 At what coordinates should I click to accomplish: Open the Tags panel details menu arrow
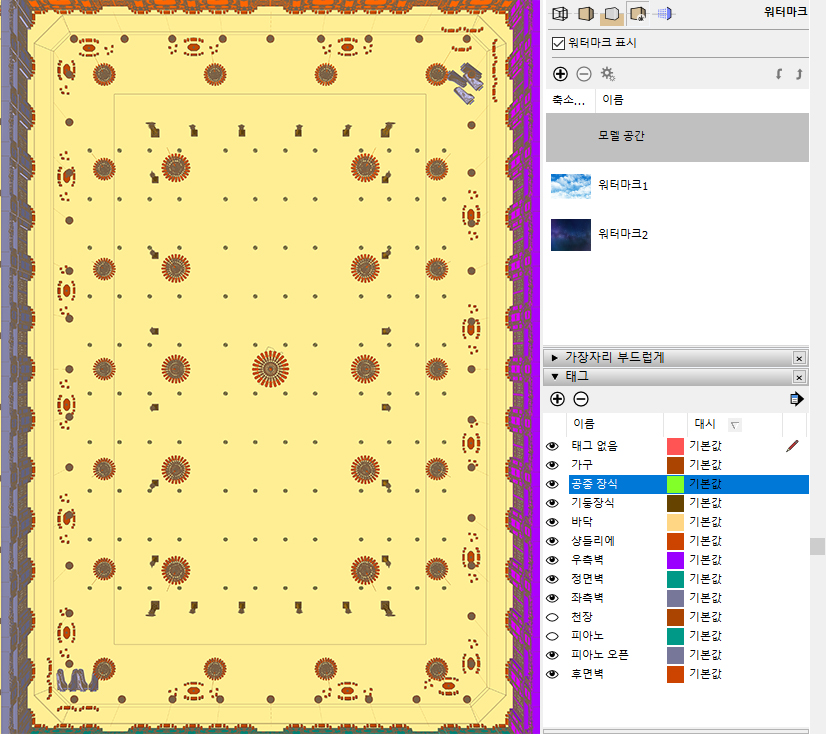point(796,399)
